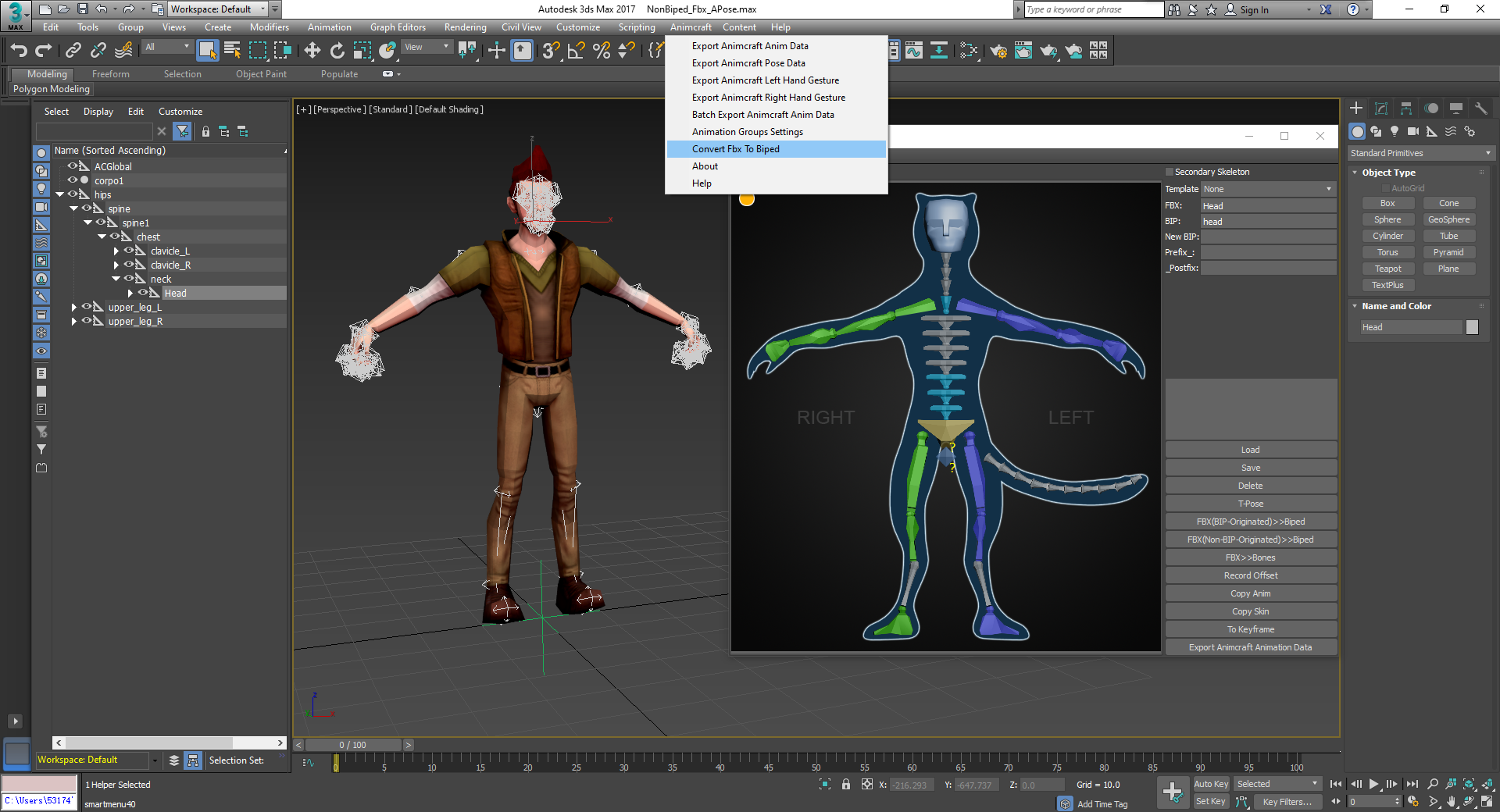The height and width of the screenshot is (812, 1500).
Task: Click the Record Offset button
Action: 1250,575
